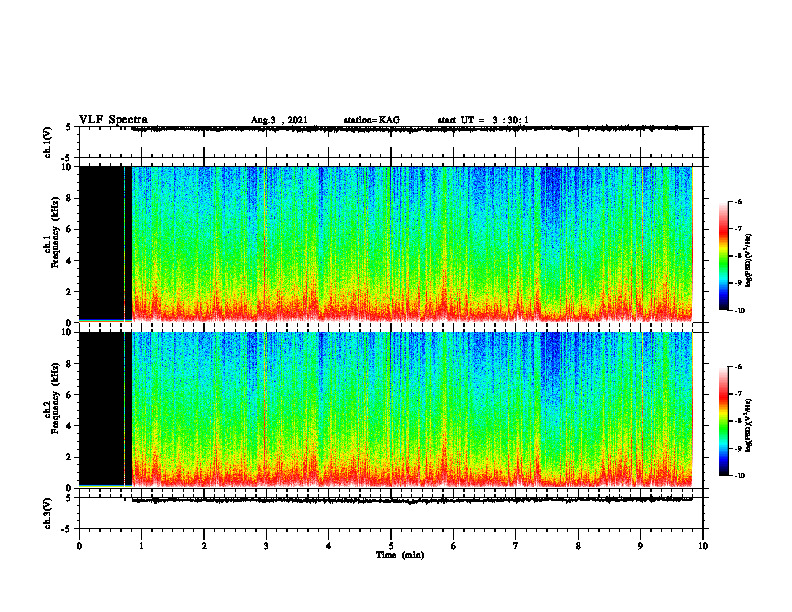This screenshot has height=612, width=792.
Task: Select the date text "Aug.3 , 2021"
Action: [279, 120]
